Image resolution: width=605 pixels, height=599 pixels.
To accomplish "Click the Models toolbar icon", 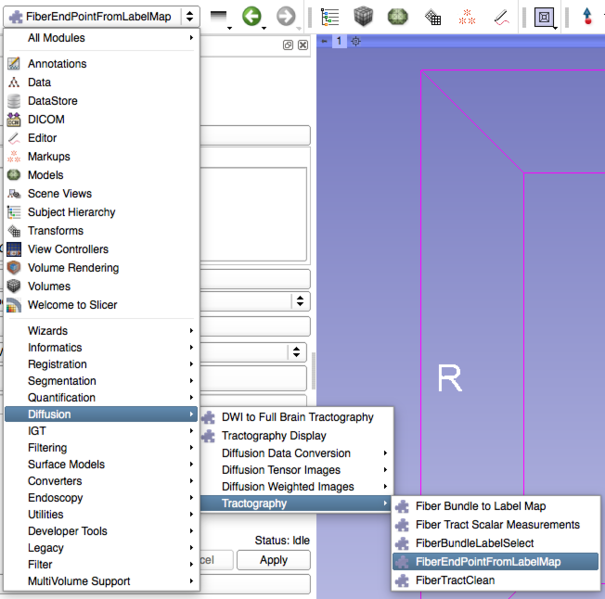I will [x=398, y=17].
